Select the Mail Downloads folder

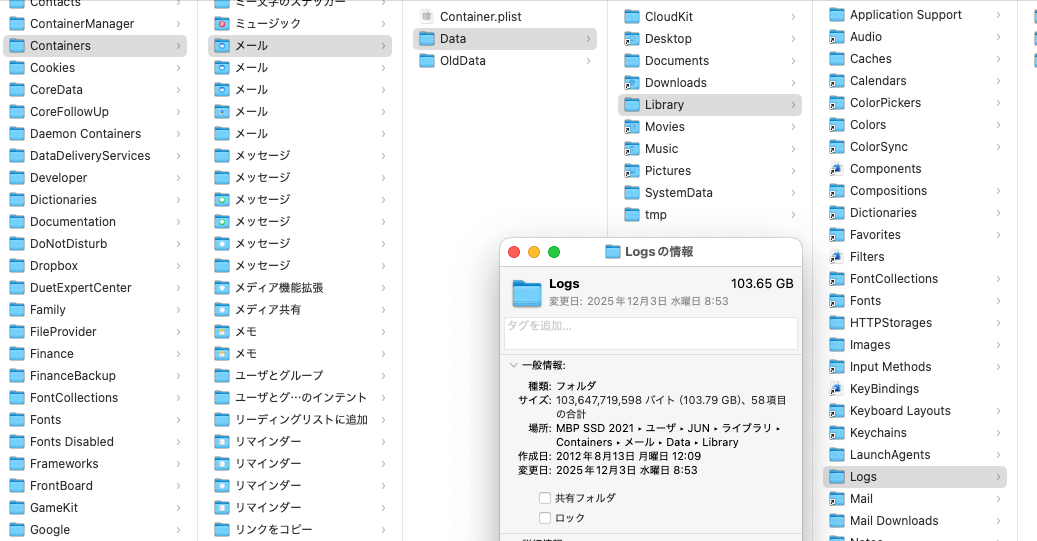click(x=893, y=521)
